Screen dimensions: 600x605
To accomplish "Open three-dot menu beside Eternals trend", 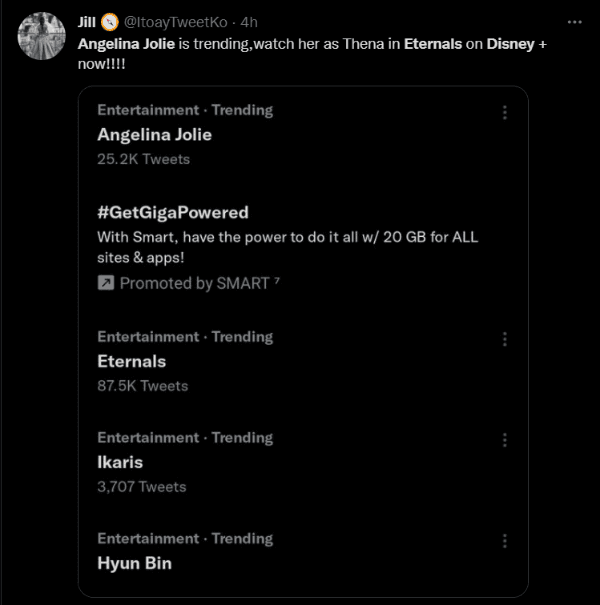I will tap(505, 340).
